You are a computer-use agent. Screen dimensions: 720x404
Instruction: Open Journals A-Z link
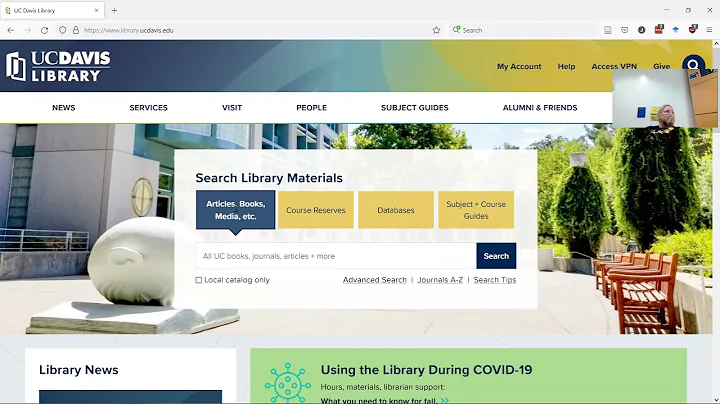[x=440, y=280]
